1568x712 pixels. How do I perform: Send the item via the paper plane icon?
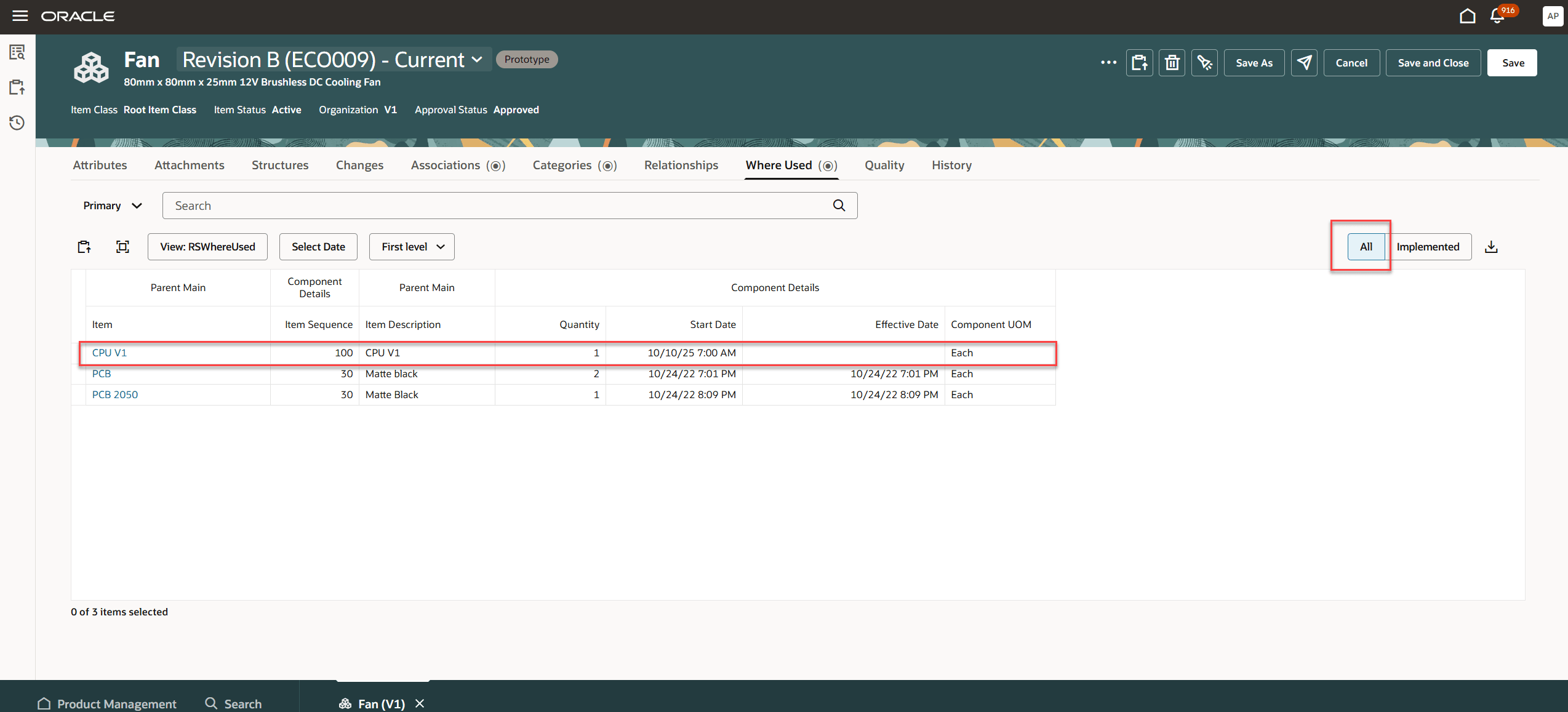point(1304,62)
